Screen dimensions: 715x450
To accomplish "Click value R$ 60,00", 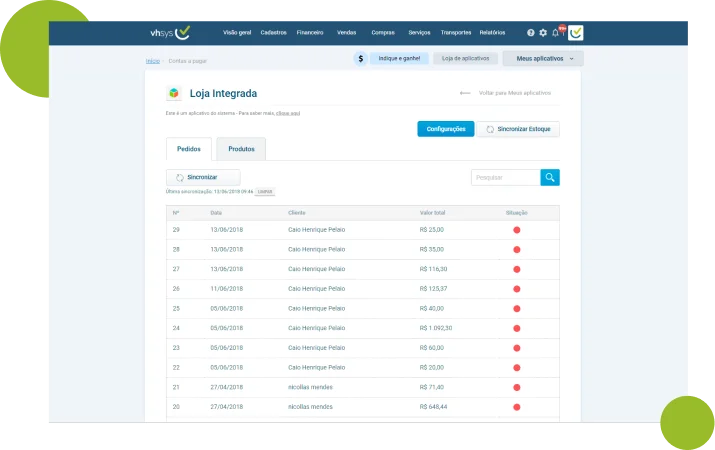I will [x=432, y=348].
